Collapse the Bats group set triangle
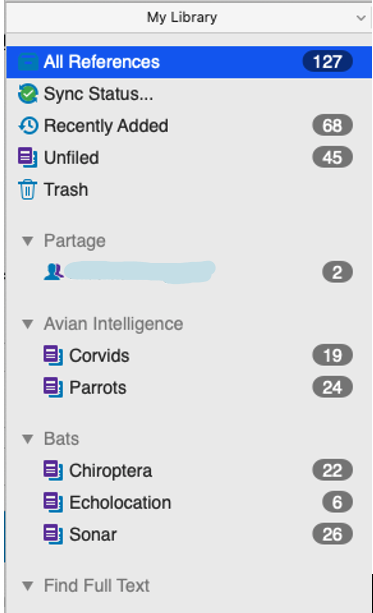Viewport: 373px width, 613px height. pyautogui.click(x=27, y=439)
